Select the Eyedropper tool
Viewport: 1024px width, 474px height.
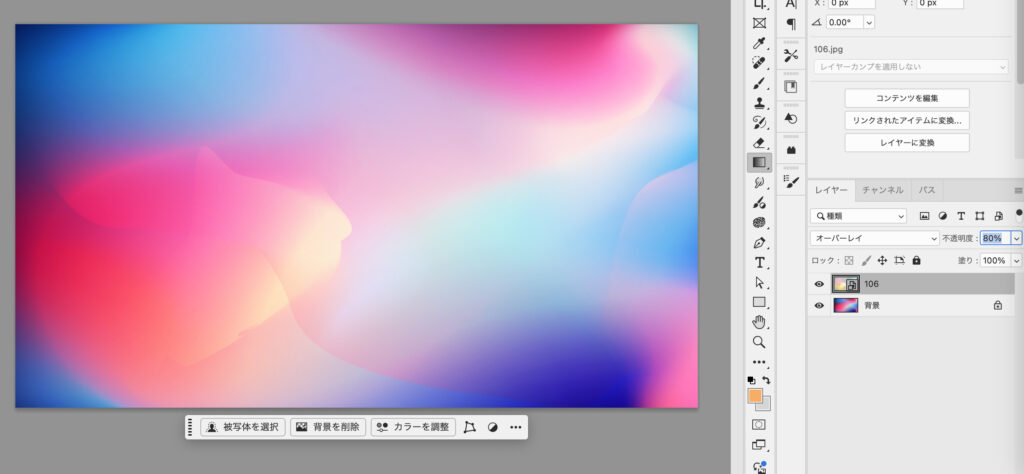pyautogui.click(x=759, y=43)
